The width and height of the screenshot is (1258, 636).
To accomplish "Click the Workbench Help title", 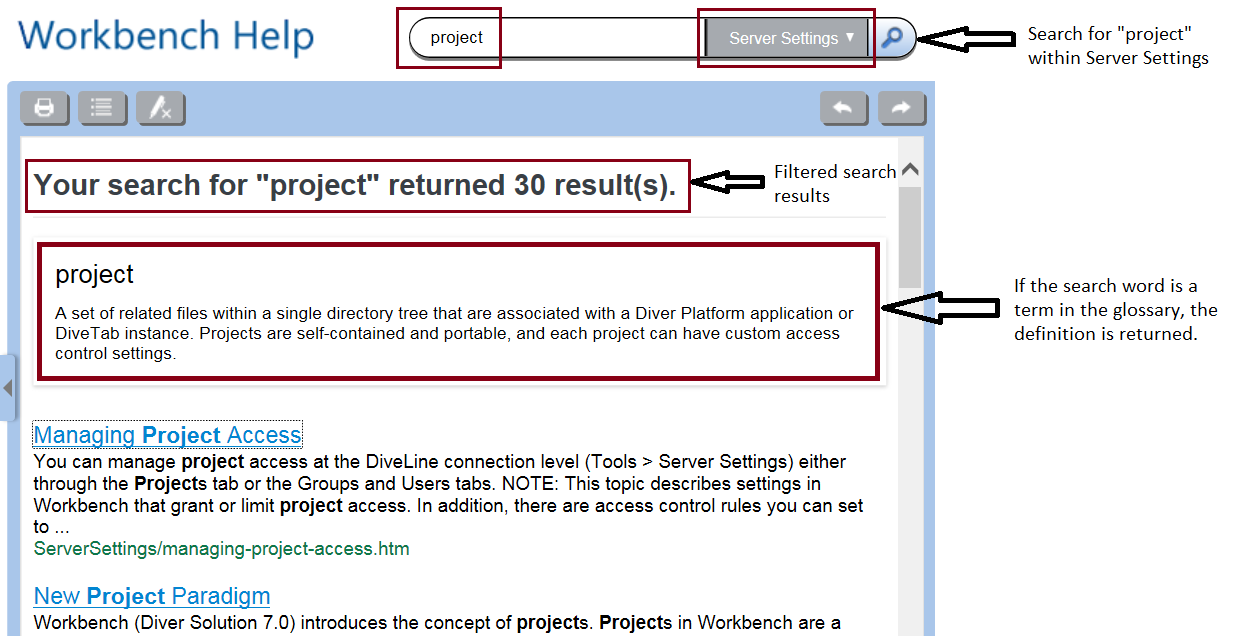I will coord(166,36).
